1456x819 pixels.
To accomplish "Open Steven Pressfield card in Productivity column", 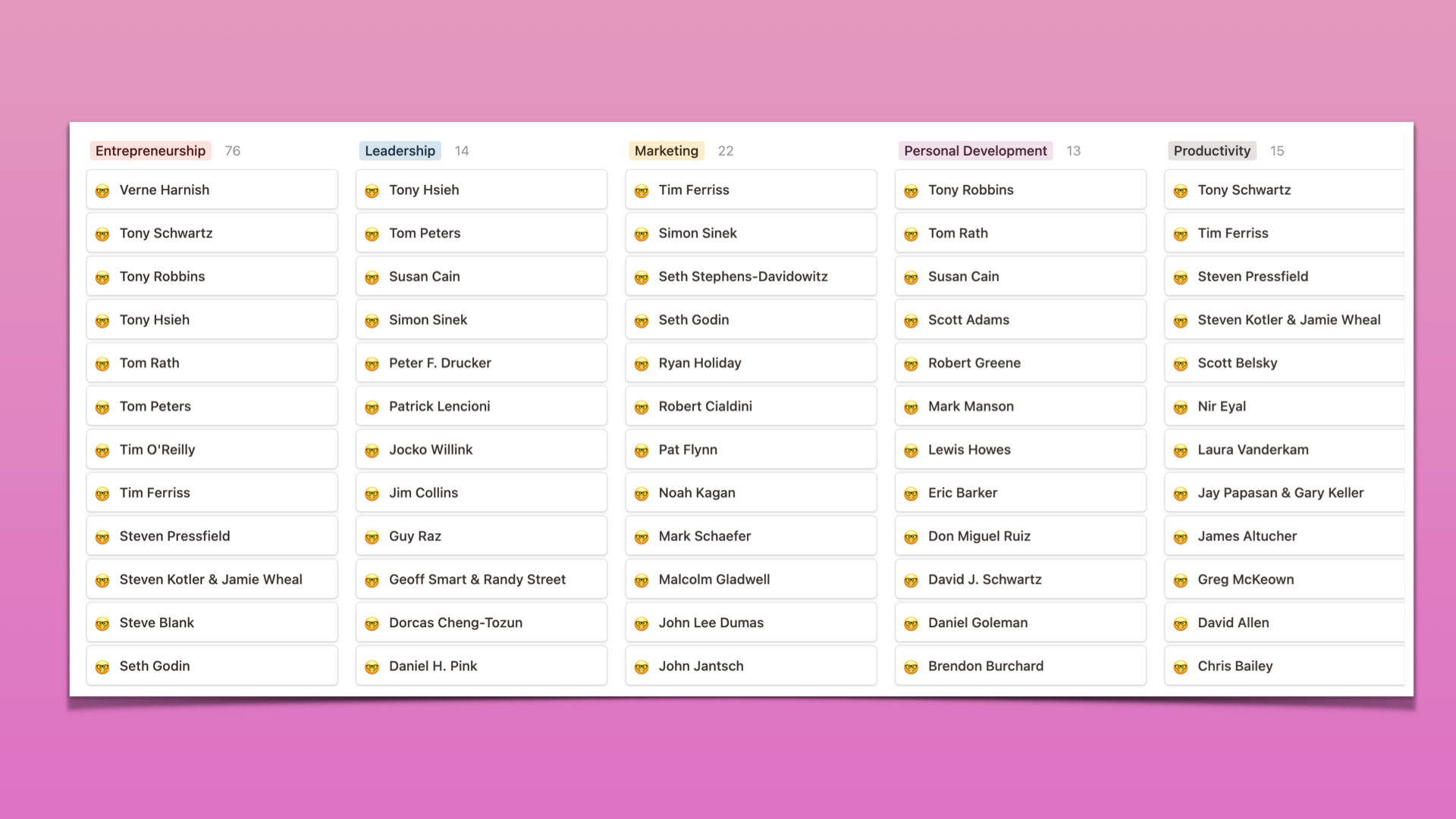I will click(x=1285, y=276).
